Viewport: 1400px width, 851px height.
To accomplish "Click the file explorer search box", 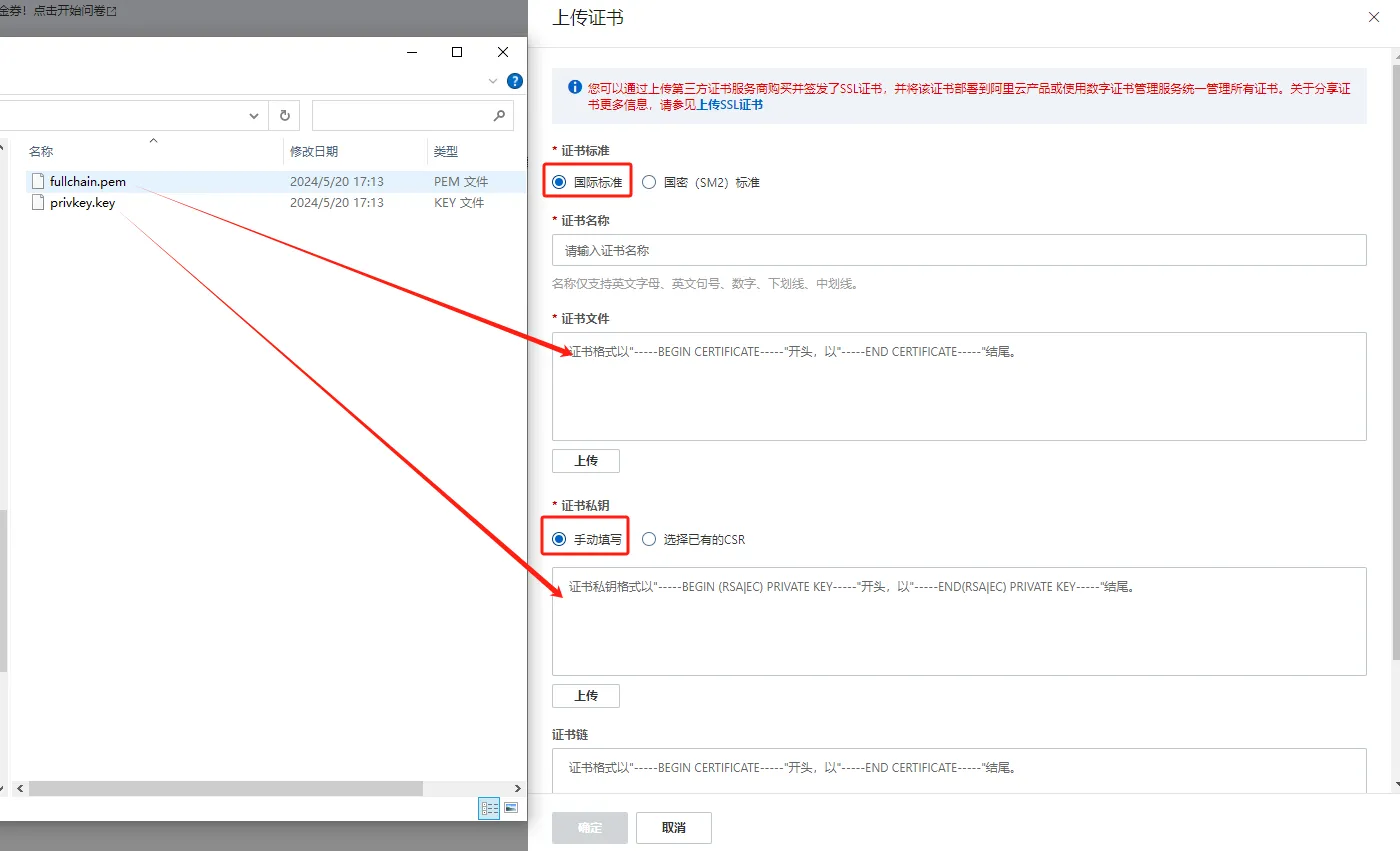I will [413, 116].
